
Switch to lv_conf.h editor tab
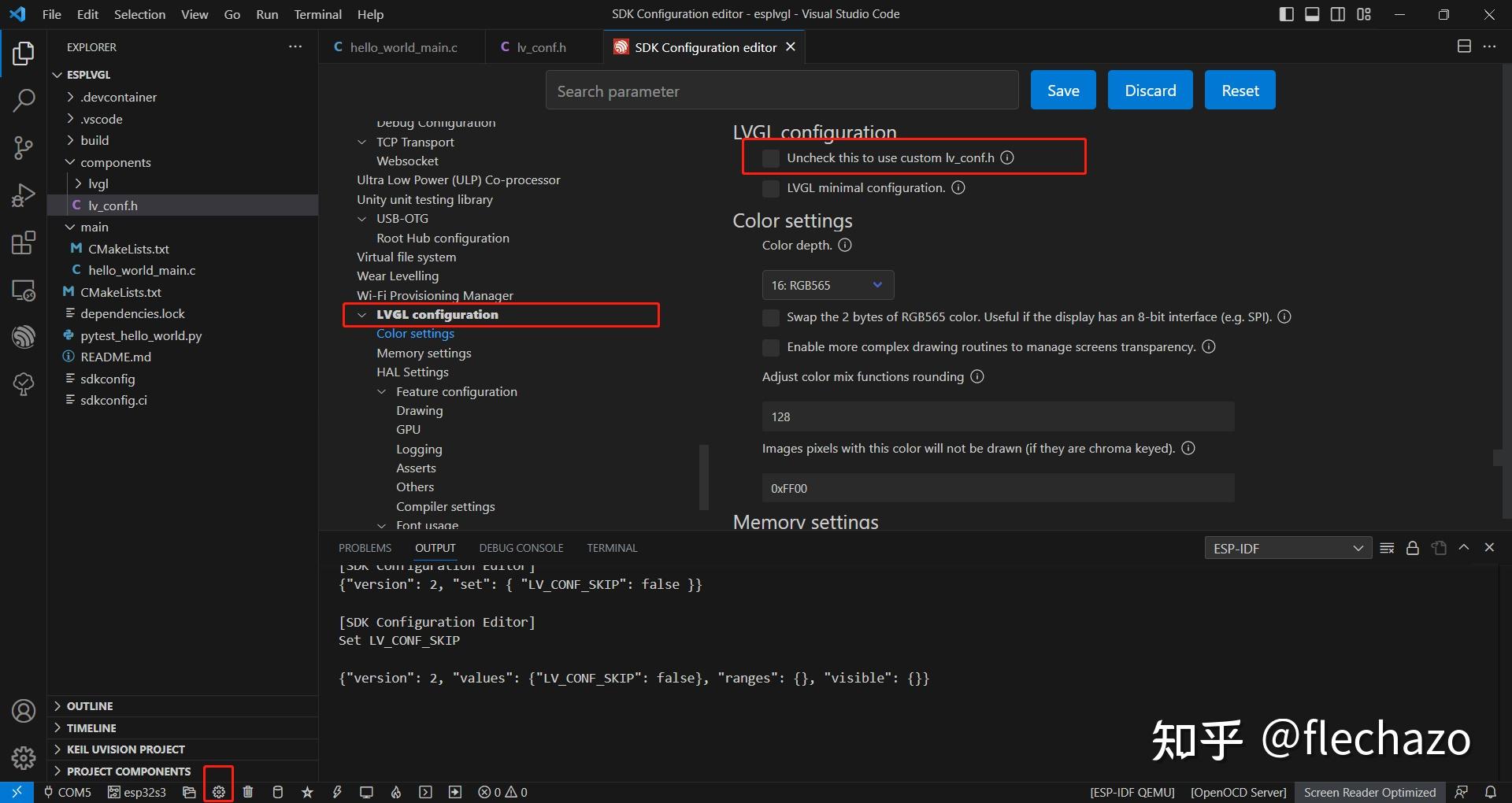(x=543, y=47)
